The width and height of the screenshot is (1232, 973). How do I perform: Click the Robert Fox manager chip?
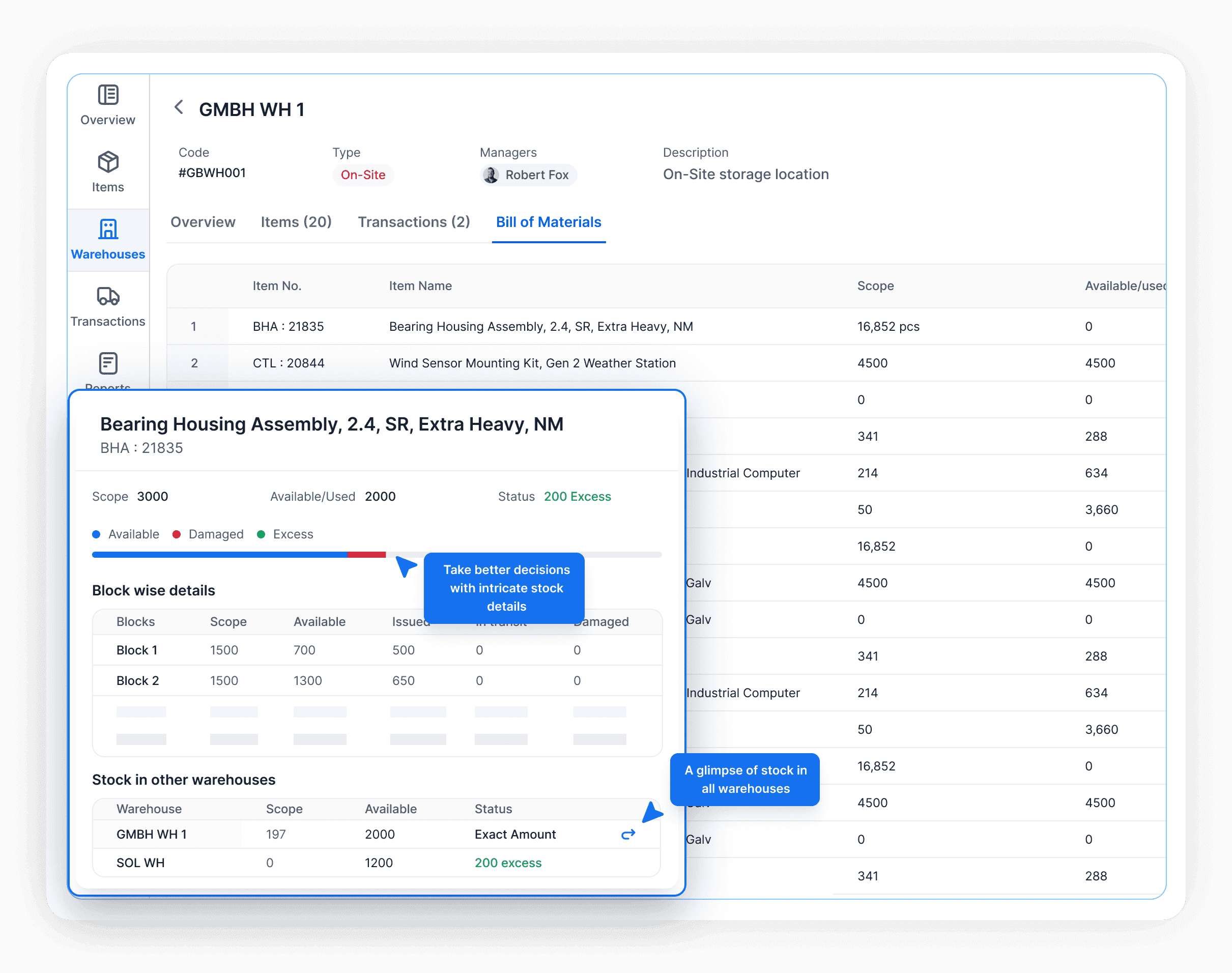tap(529, 175)
